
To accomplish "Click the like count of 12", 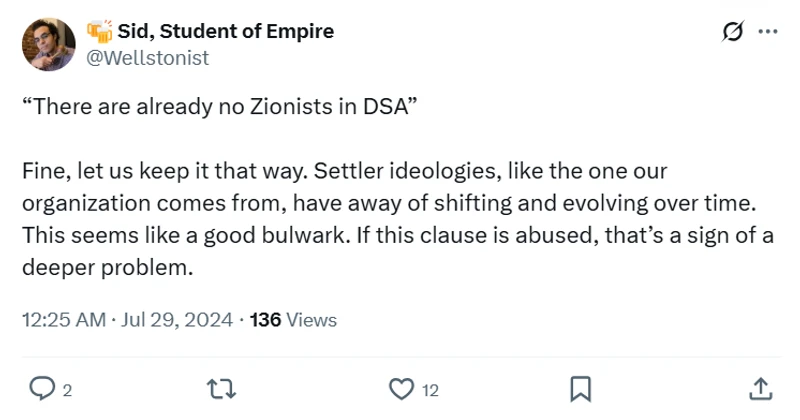I will (430, 390).
